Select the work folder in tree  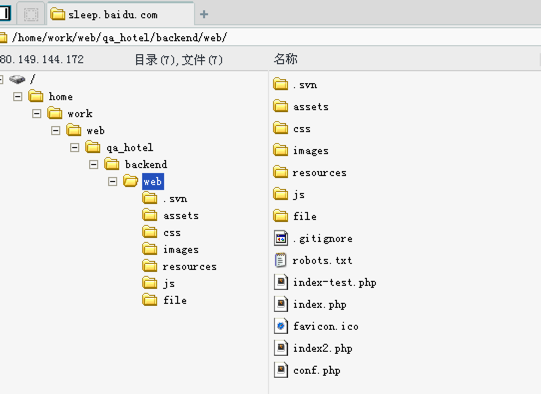point(80,114)
